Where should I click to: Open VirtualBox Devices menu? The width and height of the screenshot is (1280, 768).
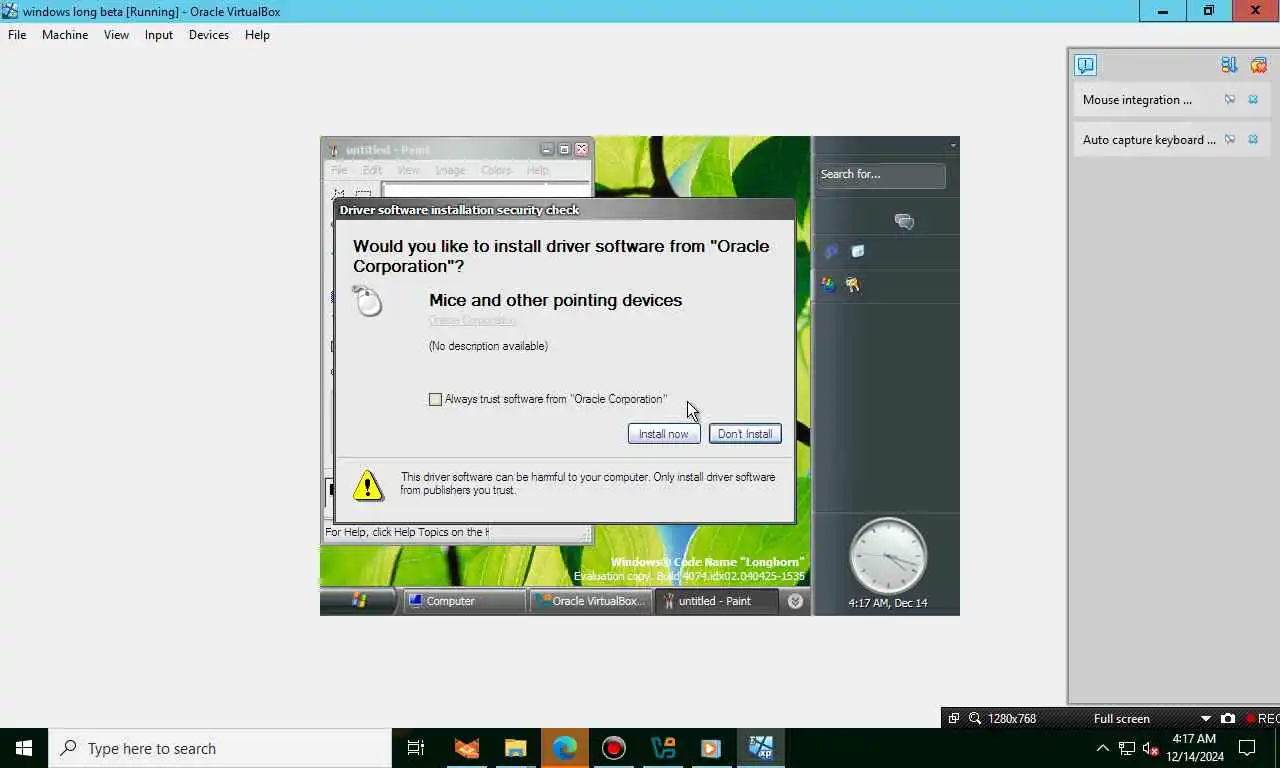coord(209,35)
